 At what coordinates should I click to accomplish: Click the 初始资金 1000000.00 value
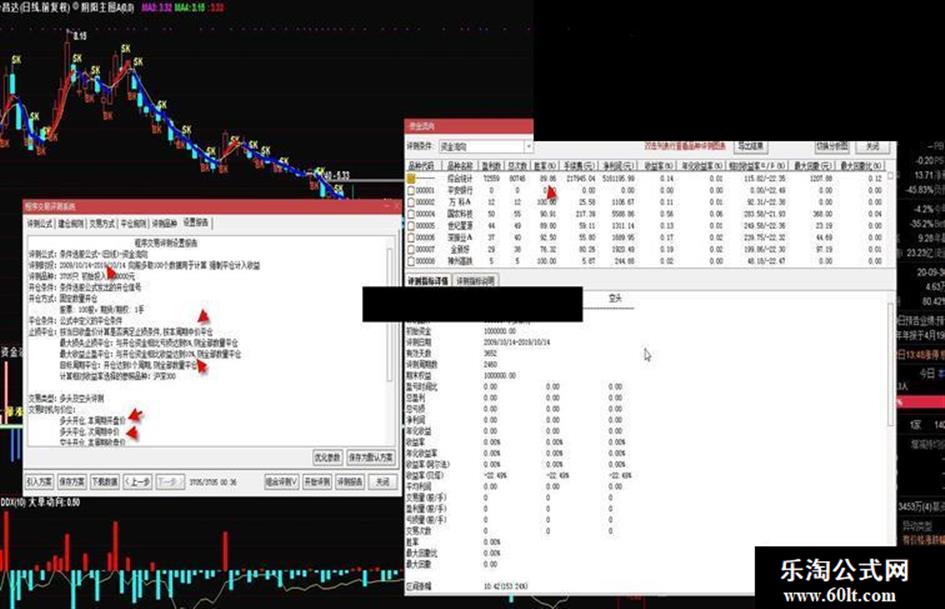coord(500,331)
